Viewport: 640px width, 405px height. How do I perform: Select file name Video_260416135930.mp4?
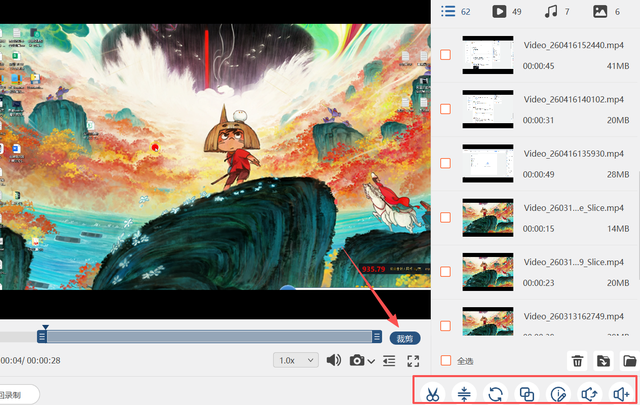(573, 154)
